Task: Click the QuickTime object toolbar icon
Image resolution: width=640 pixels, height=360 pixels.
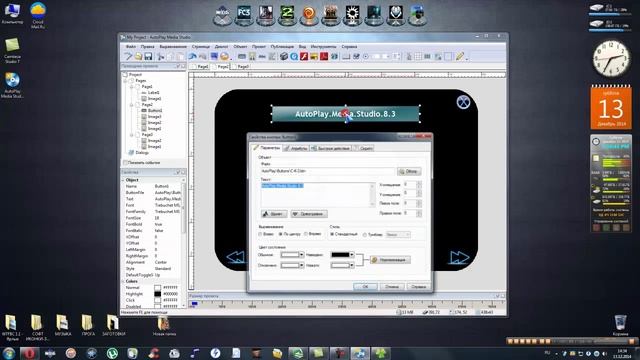Action: [x=294, y=56]
